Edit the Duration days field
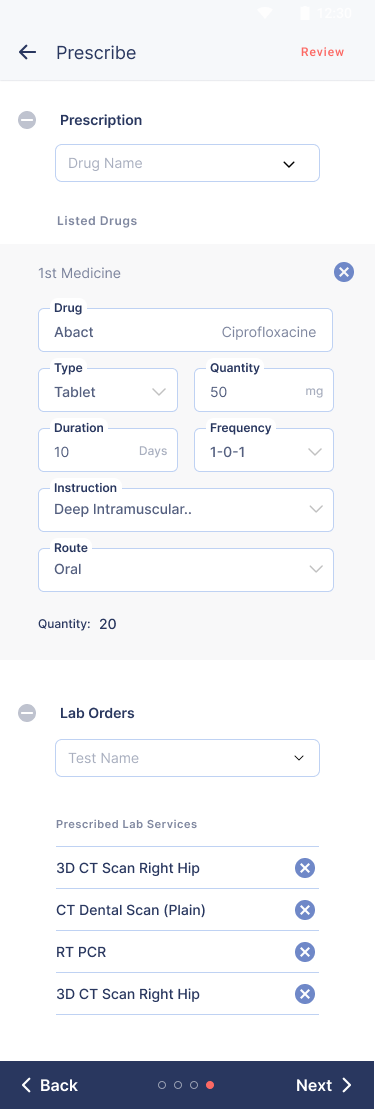 [x=108, y=451]
